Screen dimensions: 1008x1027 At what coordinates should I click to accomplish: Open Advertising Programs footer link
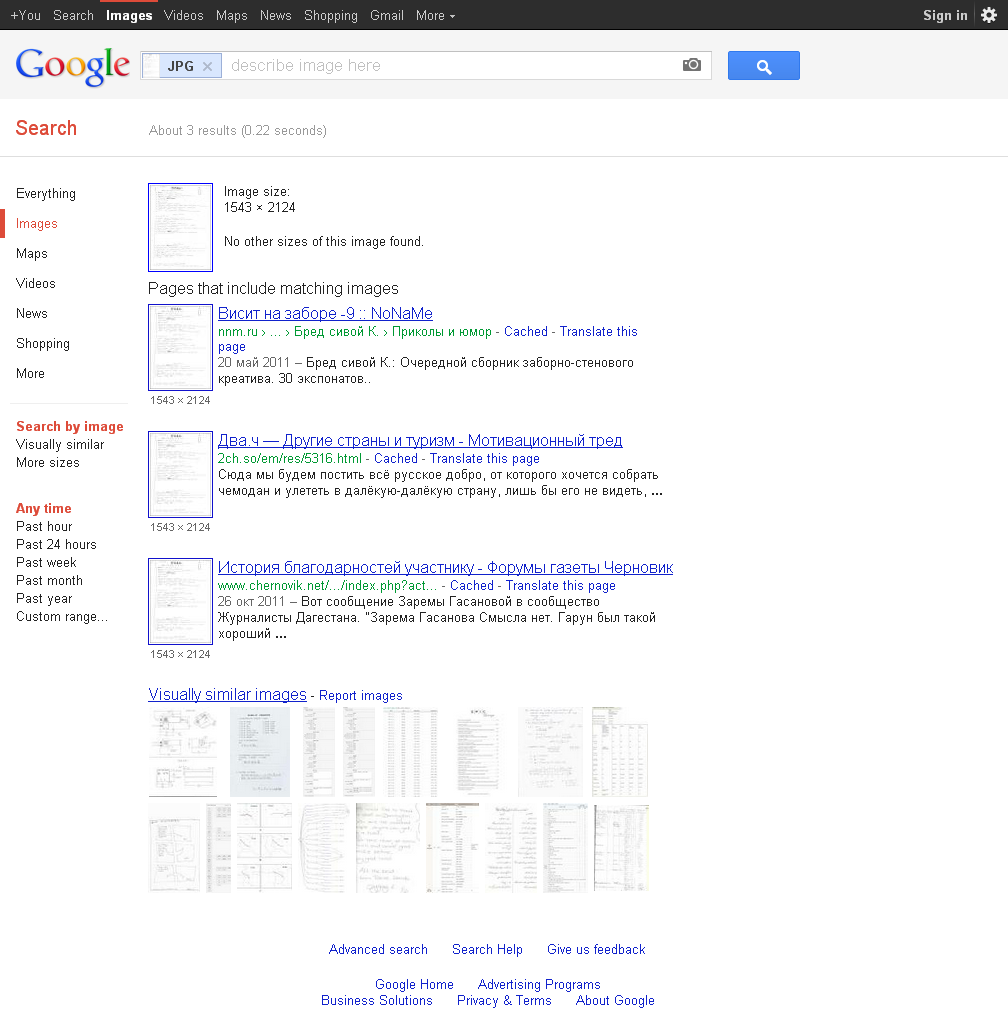(539, 984)
